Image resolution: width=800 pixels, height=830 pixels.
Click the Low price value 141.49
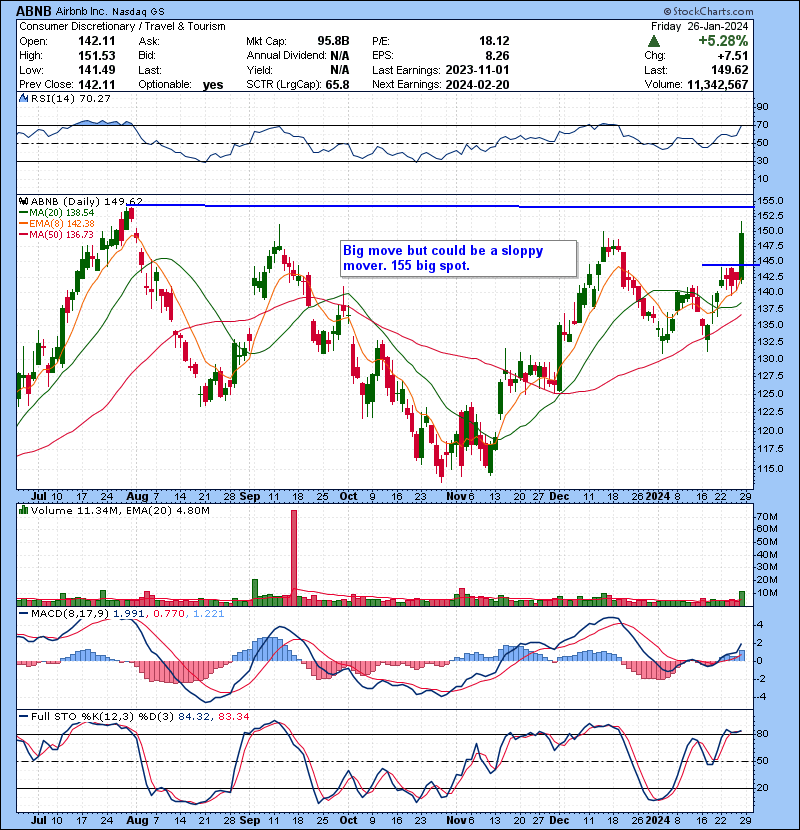pyautogui.click(x=97, y=70)
